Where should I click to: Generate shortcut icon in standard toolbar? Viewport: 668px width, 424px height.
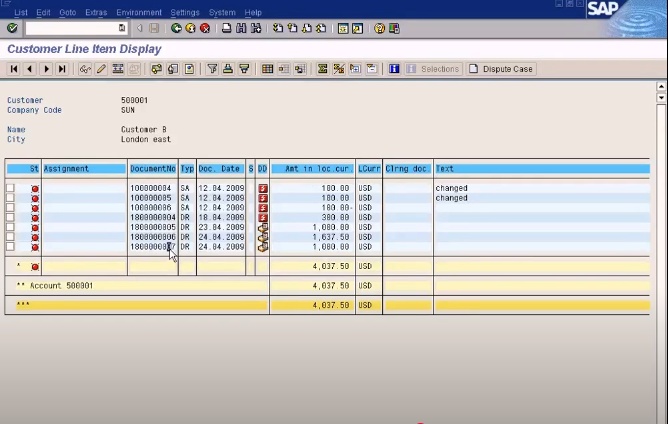coord(357,29)
